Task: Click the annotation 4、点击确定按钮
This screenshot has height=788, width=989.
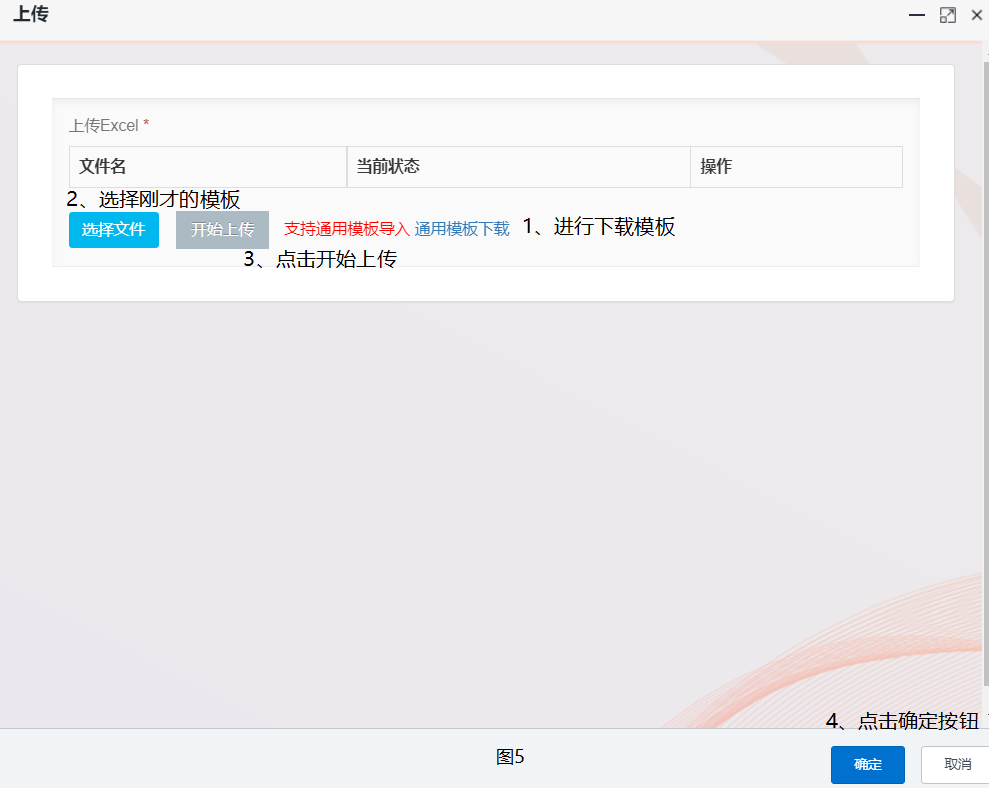Action: [x=902, y=722]
